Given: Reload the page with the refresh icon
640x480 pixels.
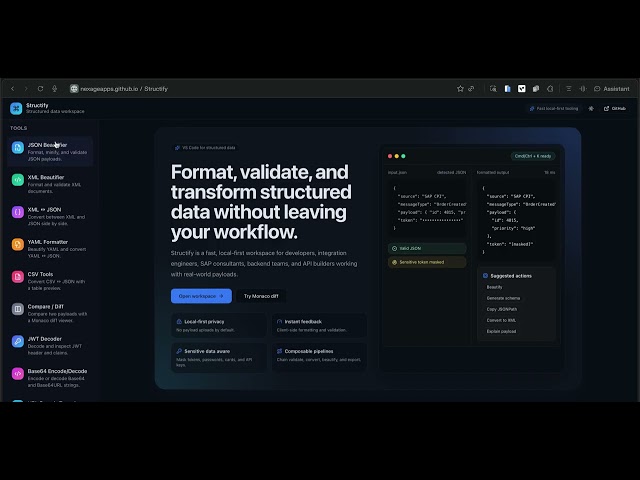Looking at the screenshot, I should (x=40, y=89).
